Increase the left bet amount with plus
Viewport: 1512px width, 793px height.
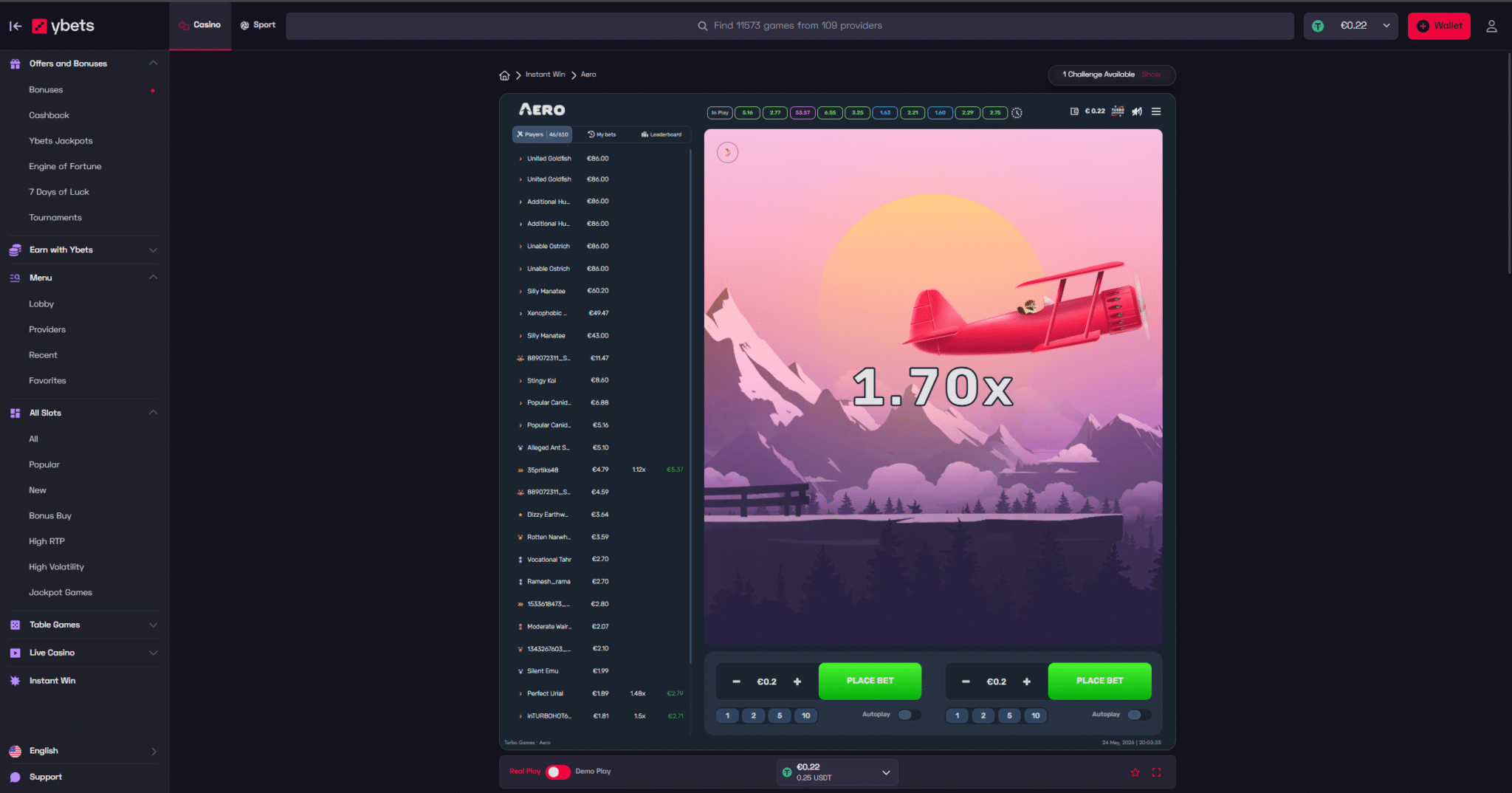(x=797, y=682)
